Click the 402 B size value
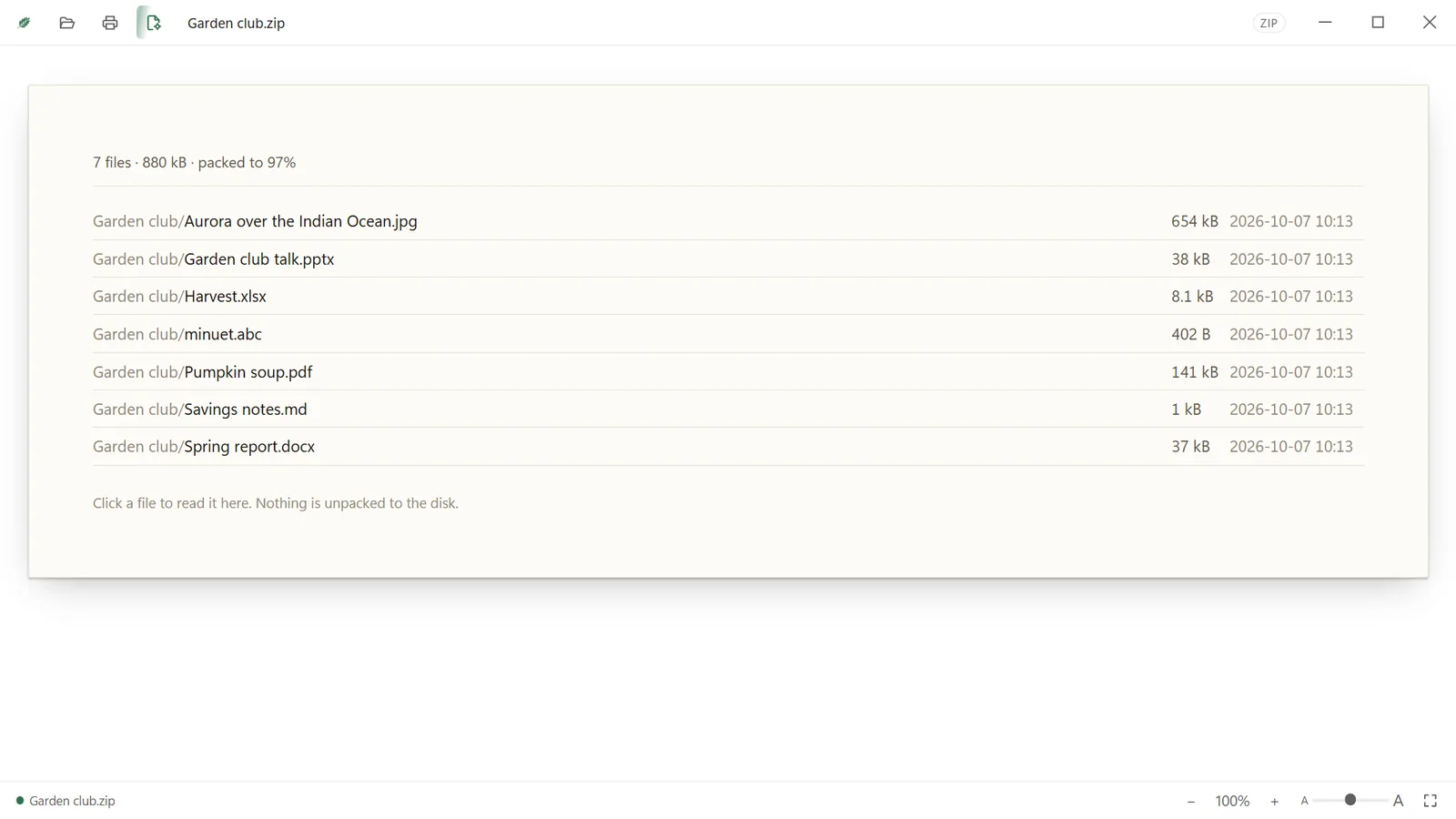 [x=1190, y=334]
